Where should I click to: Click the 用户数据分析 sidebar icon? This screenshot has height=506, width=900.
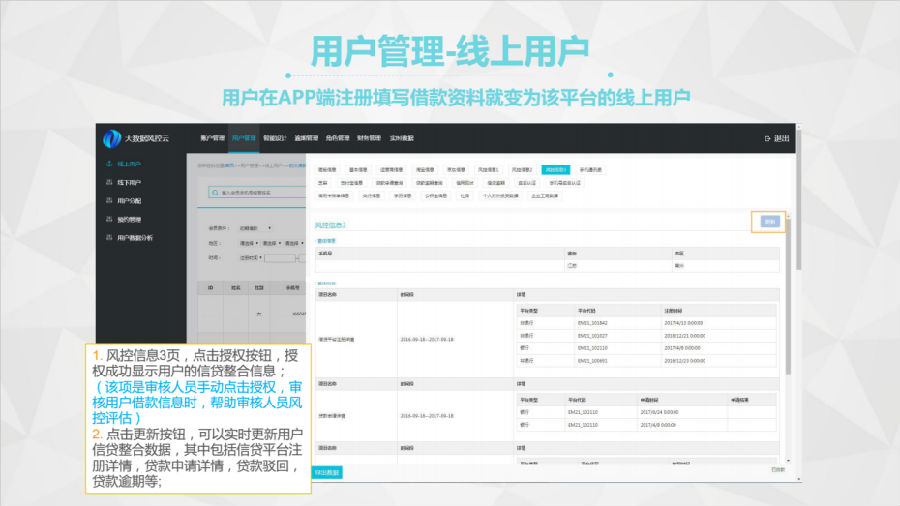pyautogui.click(x=109, y=237)
